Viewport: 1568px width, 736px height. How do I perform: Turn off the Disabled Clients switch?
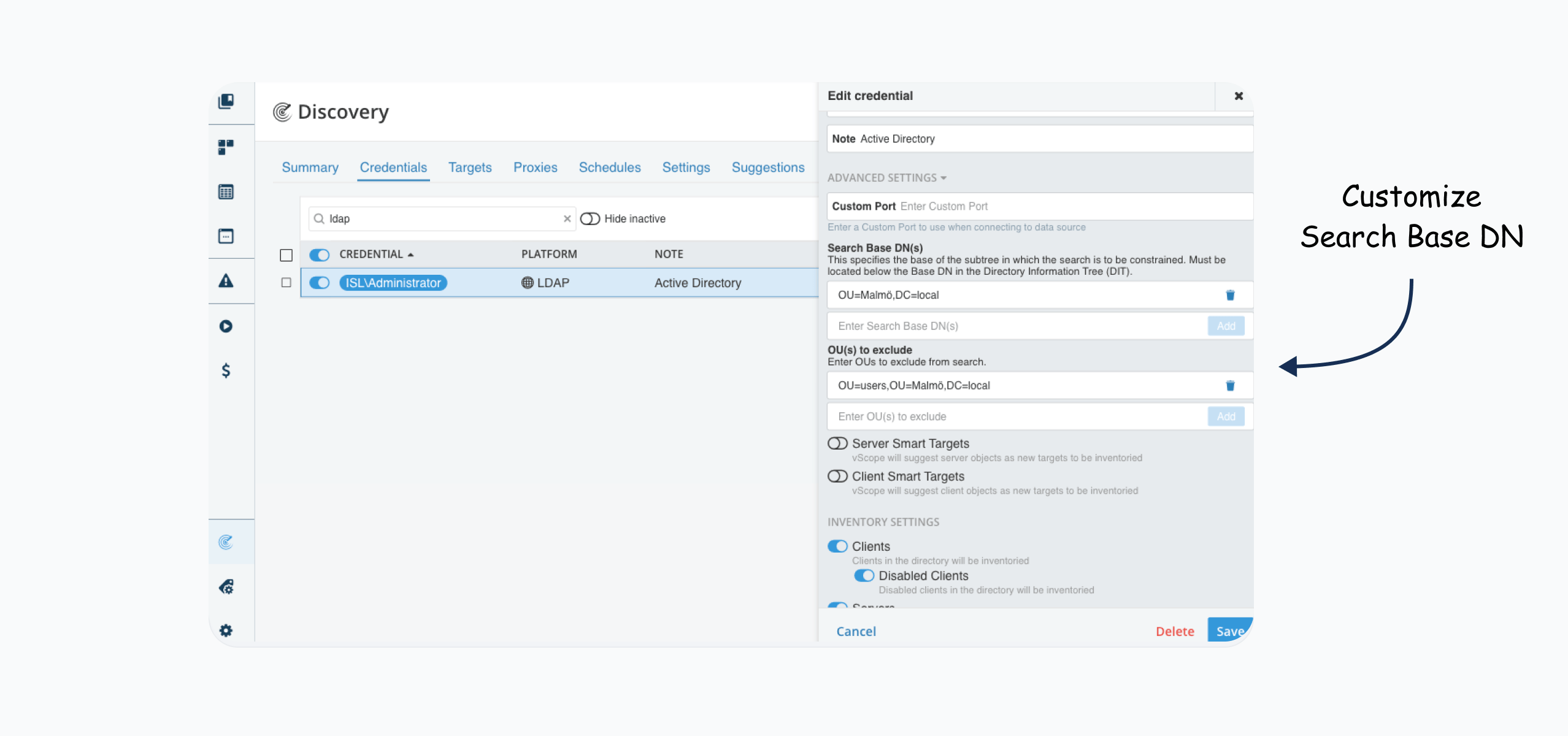[x=864, y=576]
